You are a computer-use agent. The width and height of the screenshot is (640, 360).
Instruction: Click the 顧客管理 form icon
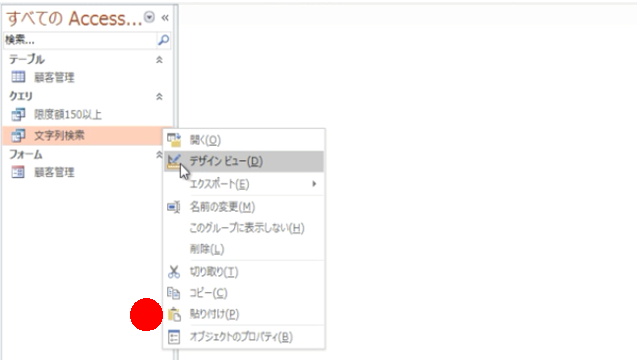(x=18, y=172)
